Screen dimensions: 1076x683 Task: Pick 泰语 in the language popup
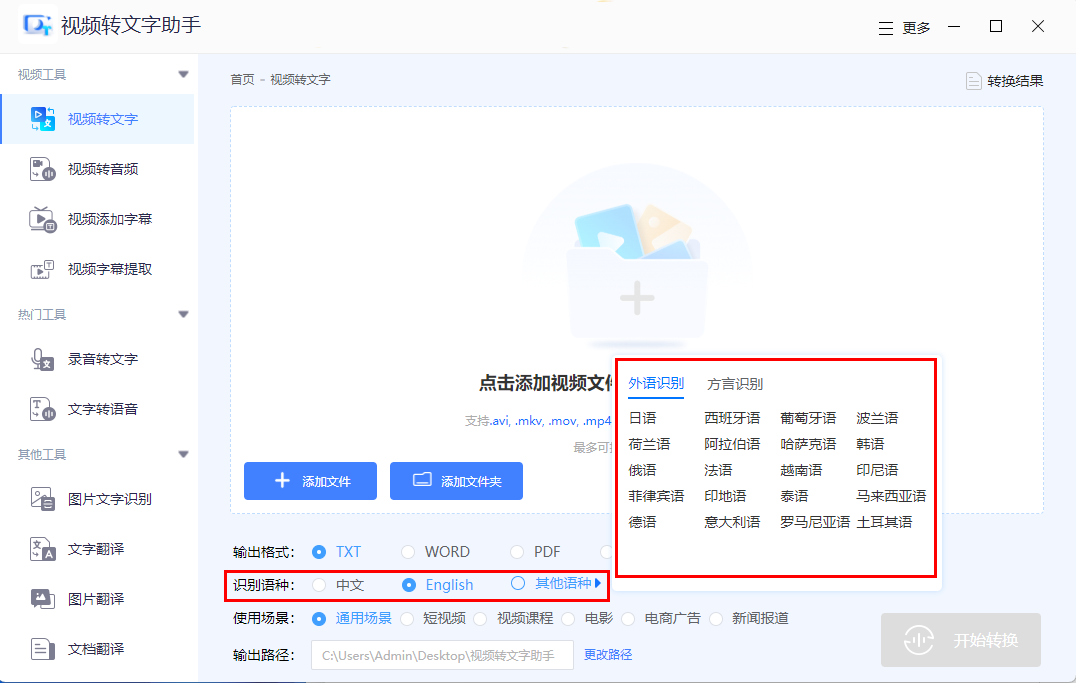click(794, 496)
